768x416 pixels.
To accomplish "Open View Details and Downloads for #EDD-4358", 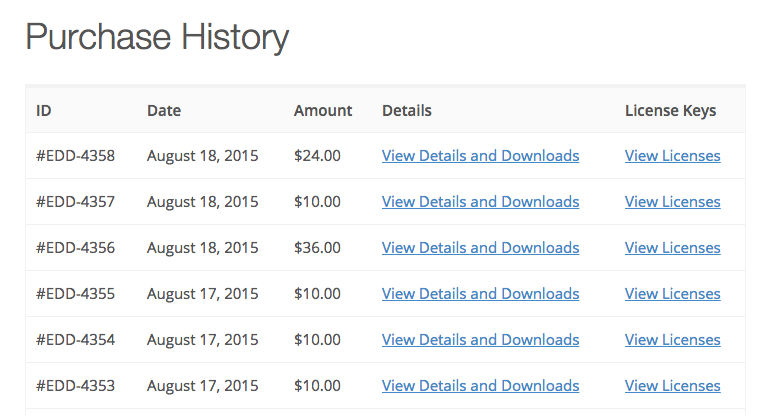I will (x=480, y=156).
